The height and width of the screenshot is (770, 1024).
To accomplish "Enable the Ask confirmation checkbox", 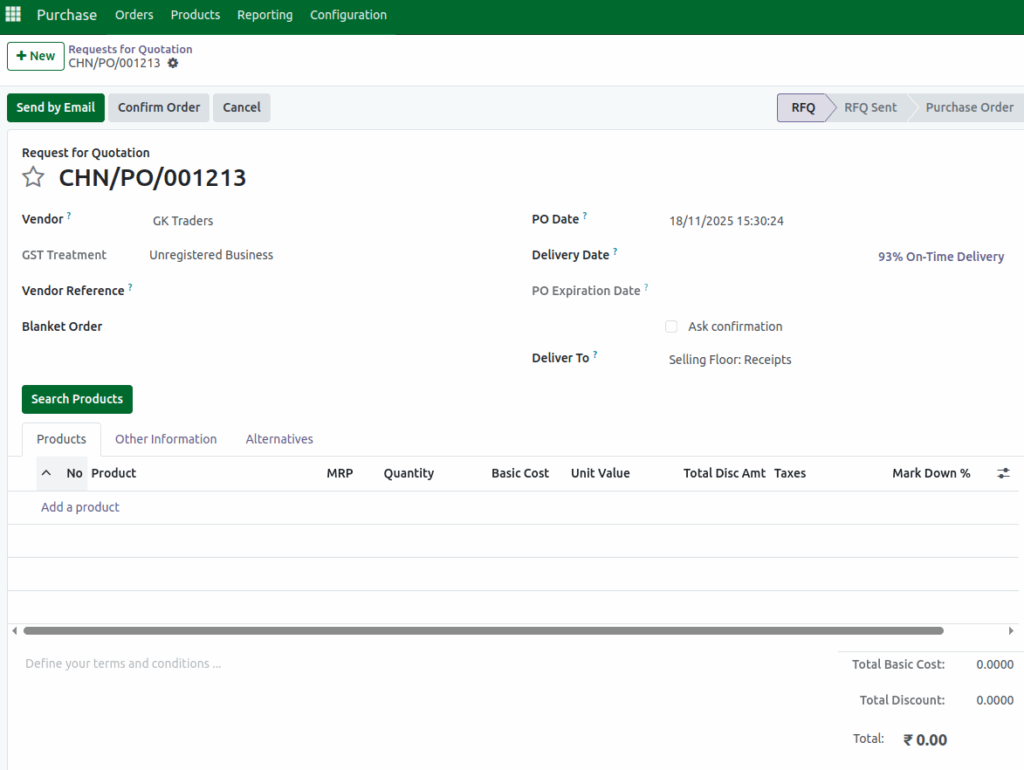I will (x=671, y=326).
